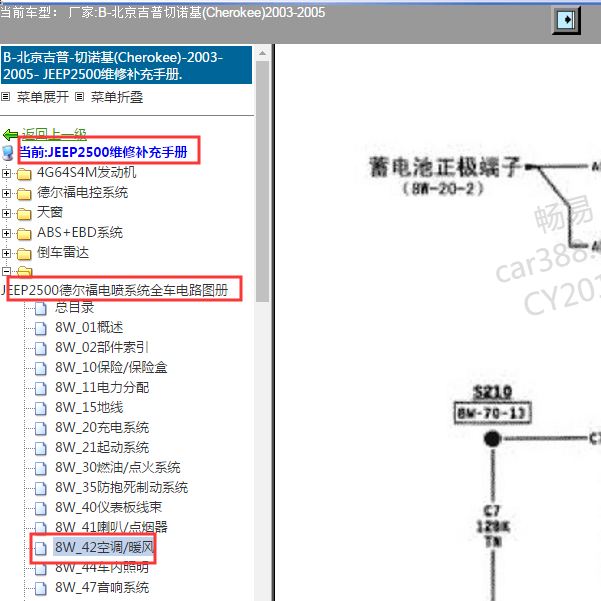601x601 pixels.
Task: Open the 8W_35防抱死制动系统 document
Action: [122, 487]
